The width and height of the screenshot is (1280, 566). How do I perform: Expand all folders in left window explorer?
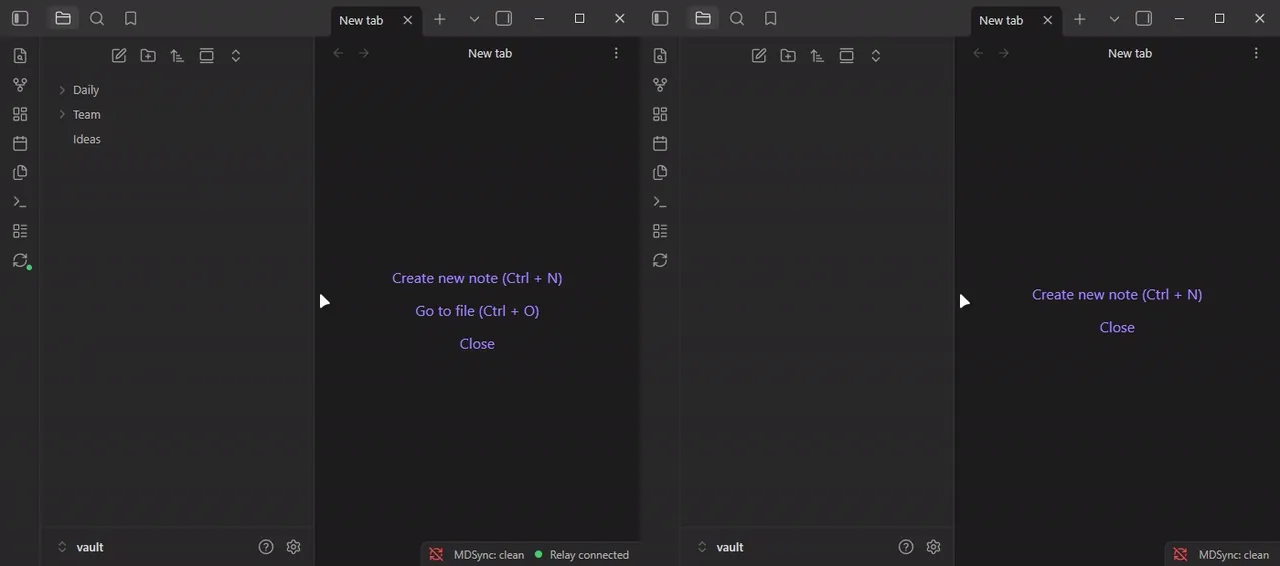236,56
